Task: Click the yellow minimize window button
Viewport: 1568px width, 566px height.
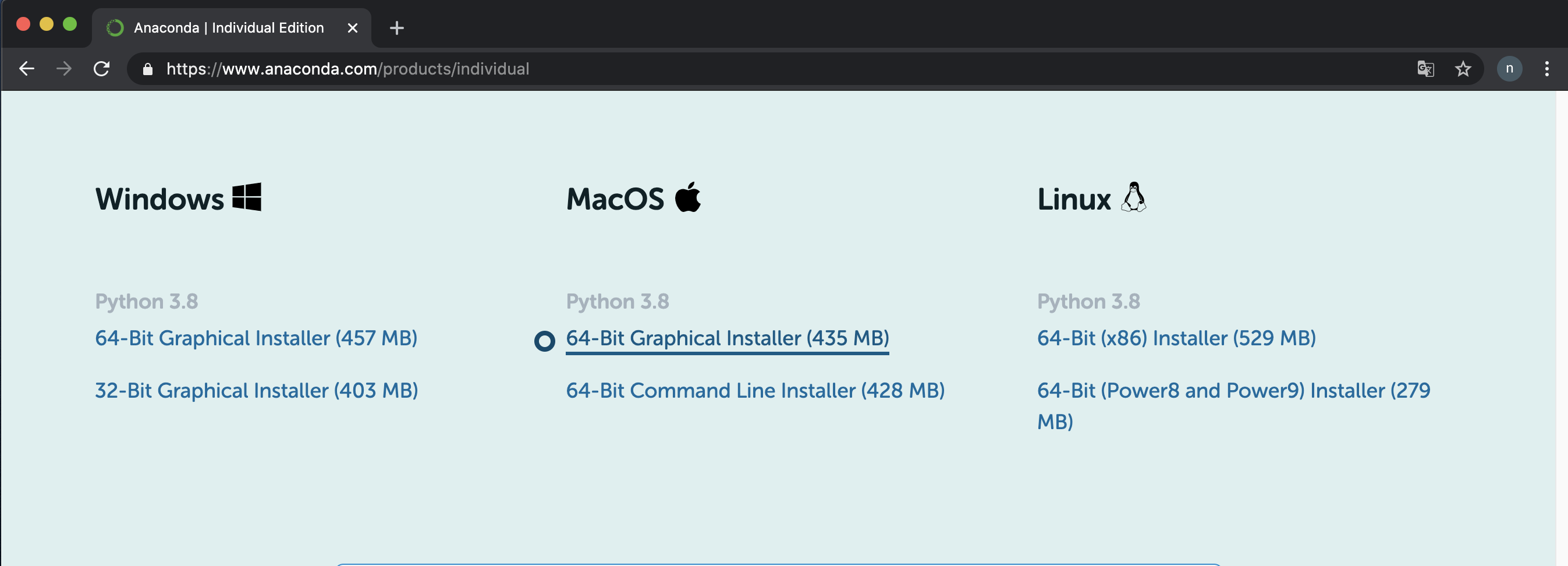Action: point(46,24)
